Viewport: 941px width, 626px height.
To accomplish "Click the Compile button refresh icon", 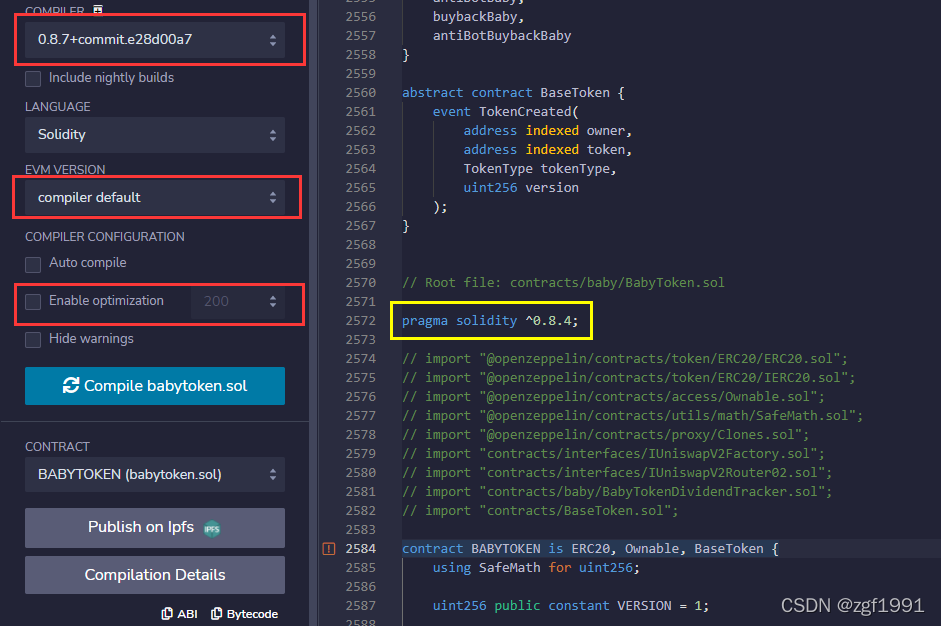I will (71, 385).
